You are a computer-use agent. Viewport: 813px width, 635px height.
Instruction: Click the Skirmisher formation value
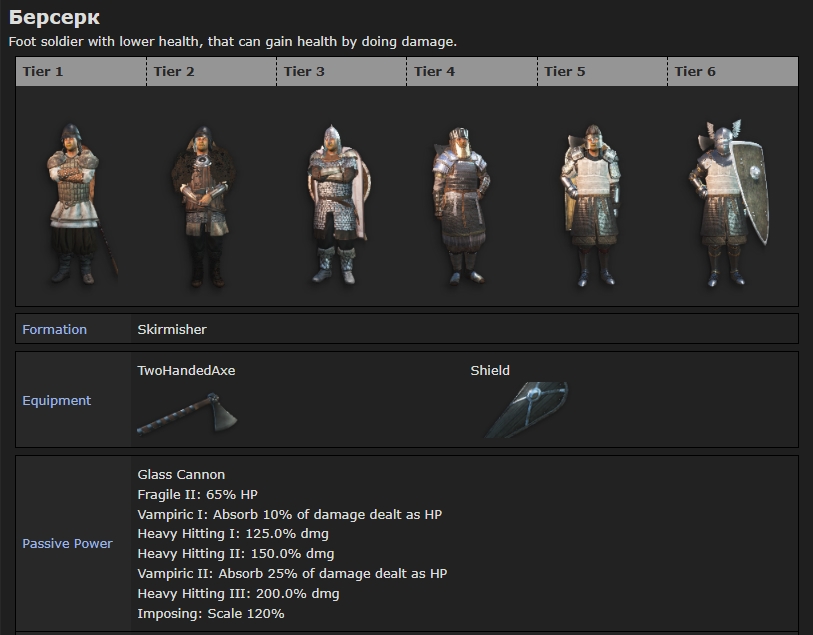click(172, 329)
